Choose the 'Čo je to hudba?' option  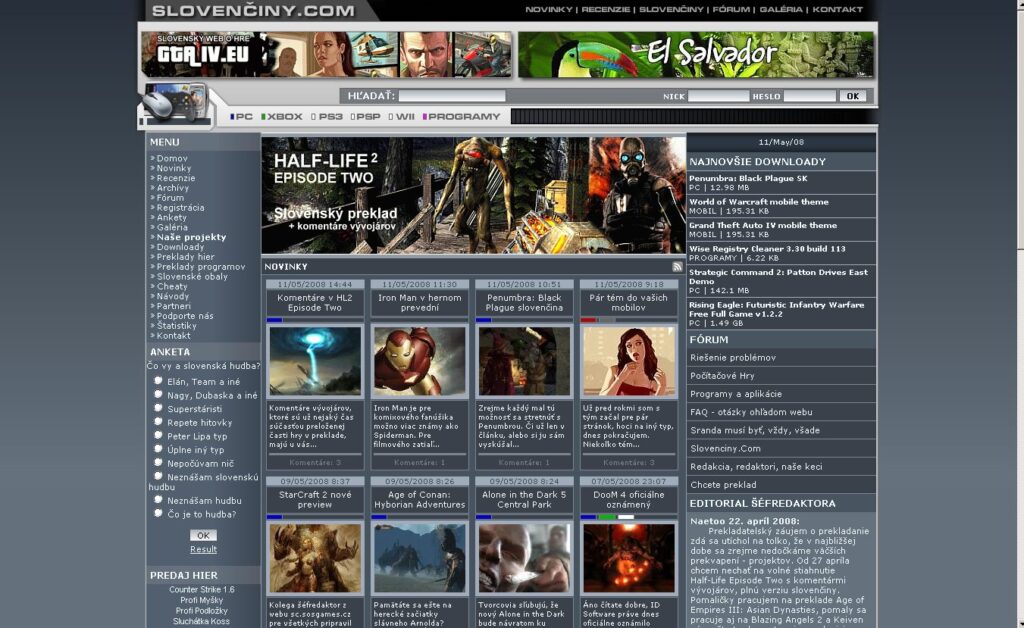click(x=158, y=514)
